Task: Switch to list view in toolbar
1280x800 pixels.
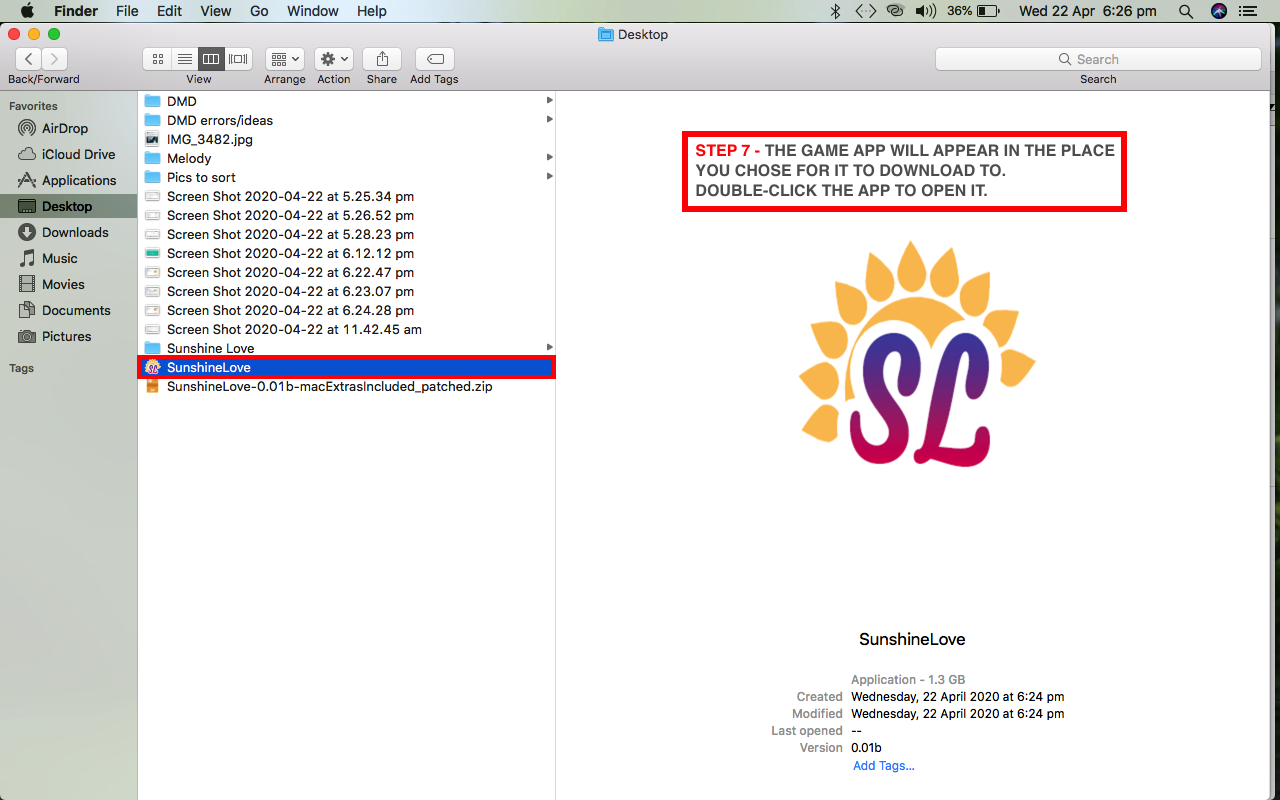Action: click(x=185, y=59)
